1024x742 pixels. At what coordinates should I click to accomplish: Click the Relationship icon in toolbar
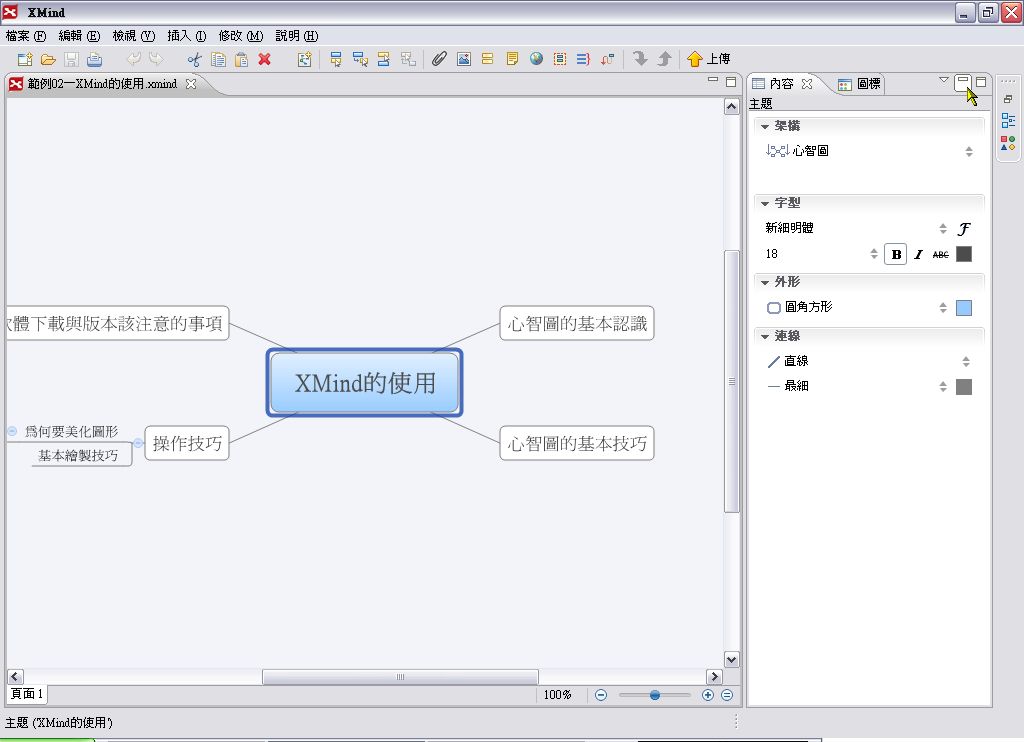click(607, 59)
